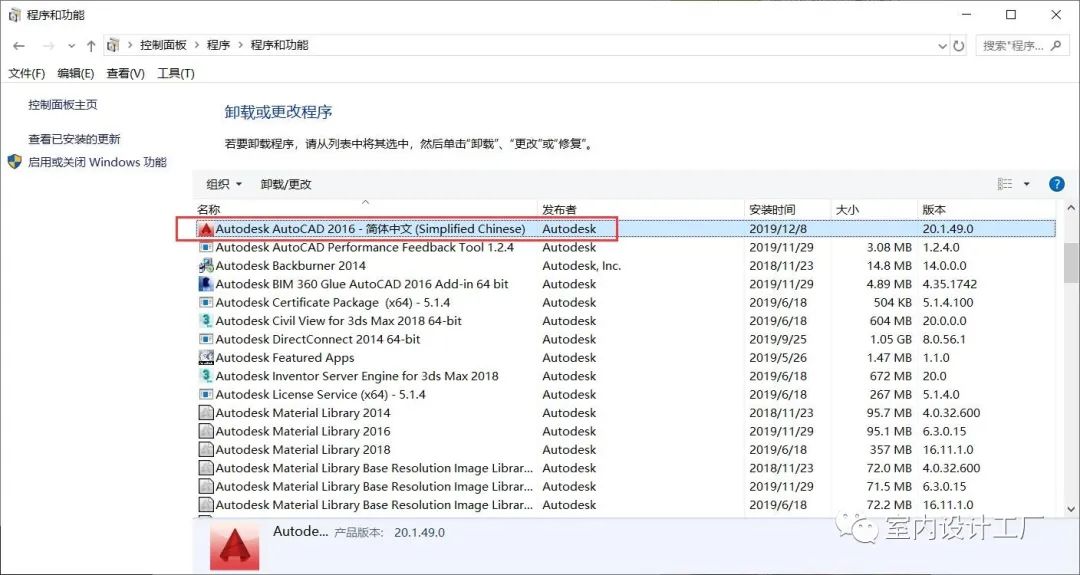The image size is (1080, 575).
Task: Click 控制面板 in the breadcrumb path
Action: coord(163,45)
